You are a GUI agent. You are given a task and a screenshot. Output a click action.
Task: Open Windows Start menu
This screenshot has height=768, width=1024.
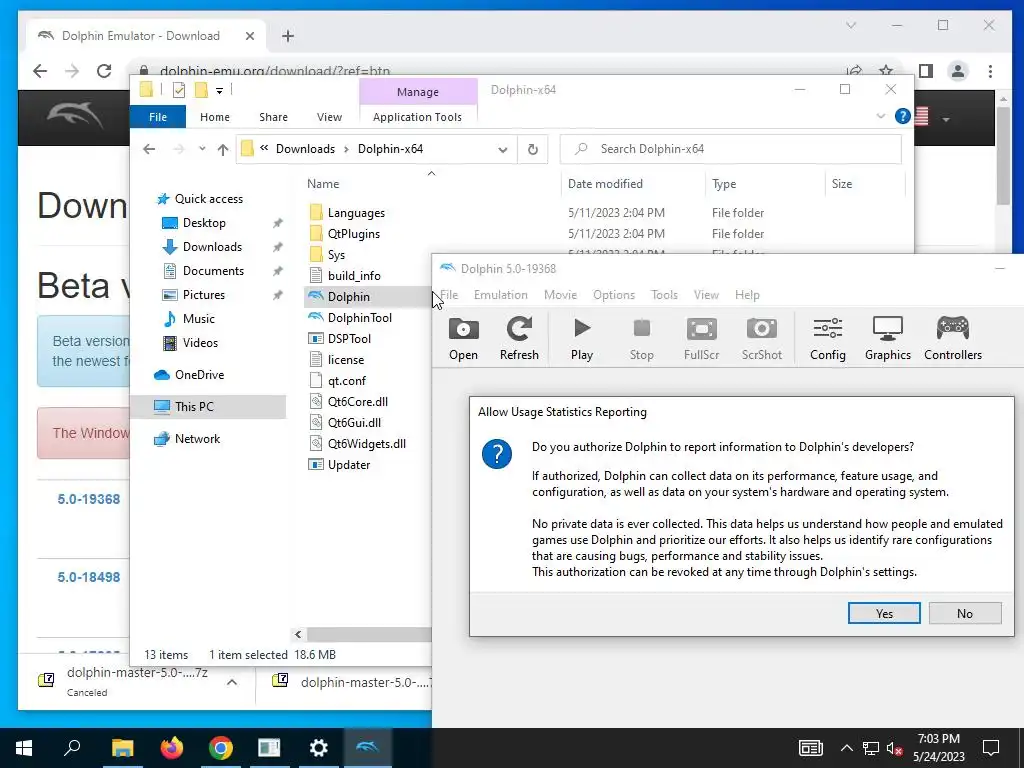[x=24, y=748]
